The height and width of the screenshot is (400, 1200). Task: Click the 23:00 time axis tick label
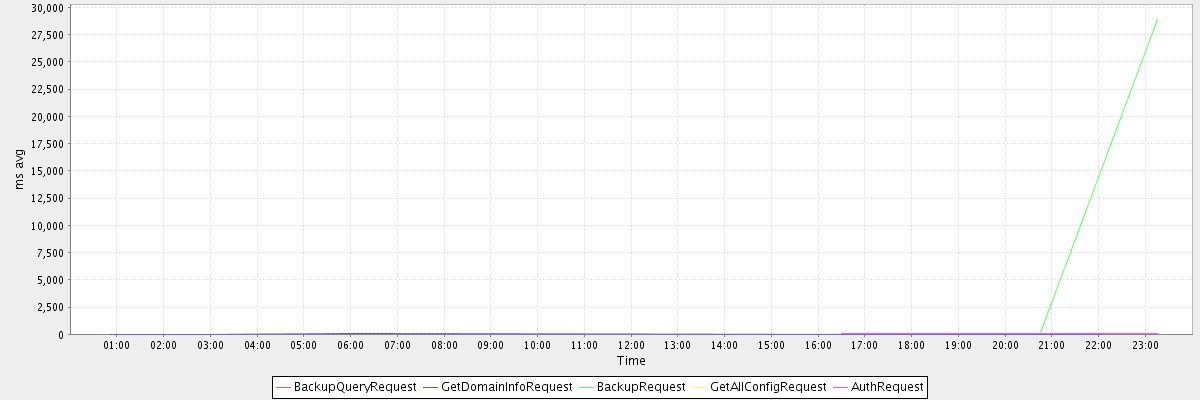pos(1145,346)
